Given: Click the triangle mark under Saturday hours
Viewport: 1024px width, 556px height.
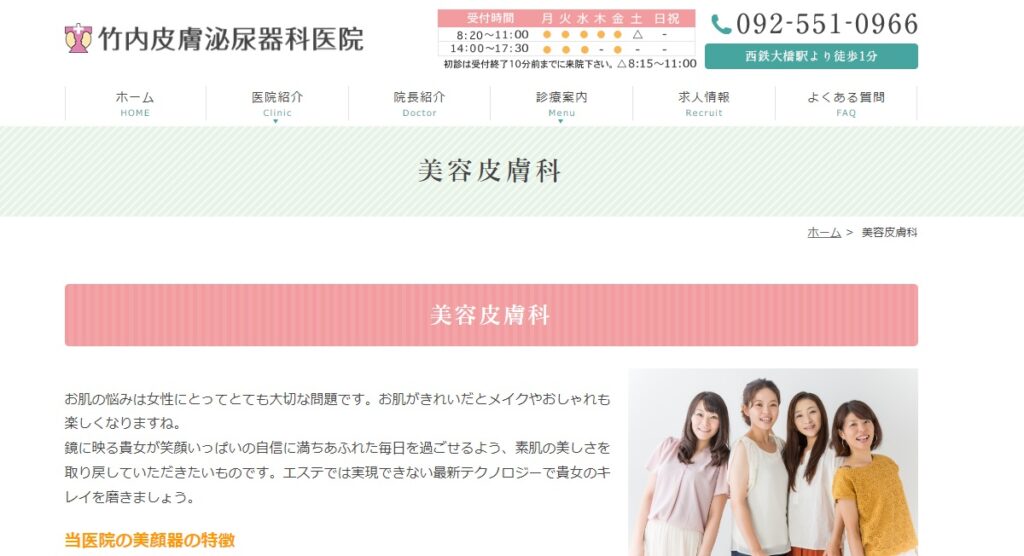Looking at the screenshot, I should pyautogui.click(x=637, y=35).
